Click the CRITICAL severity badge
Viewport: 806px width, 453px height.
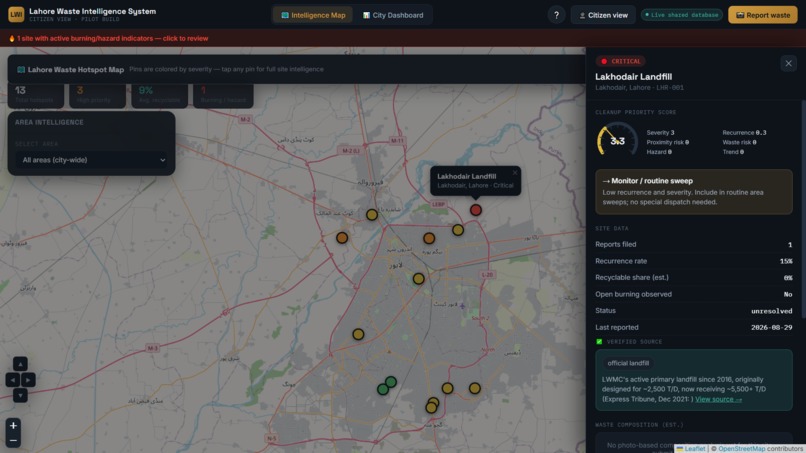tap(620, 61)
